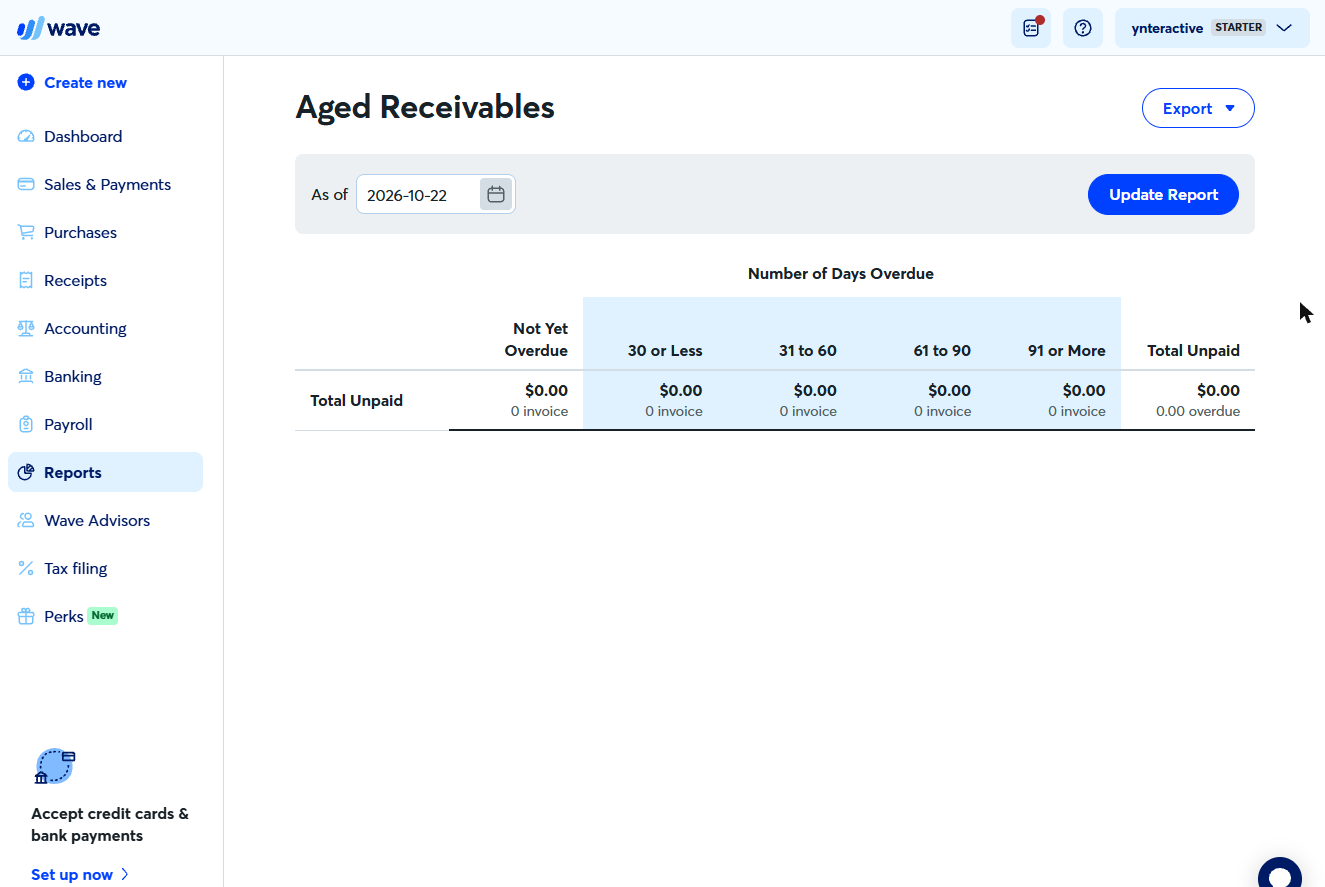Click the Aged Receivables heading
Image resolution: width=1325 pixels, height=887 pixels.
point(425,107)
